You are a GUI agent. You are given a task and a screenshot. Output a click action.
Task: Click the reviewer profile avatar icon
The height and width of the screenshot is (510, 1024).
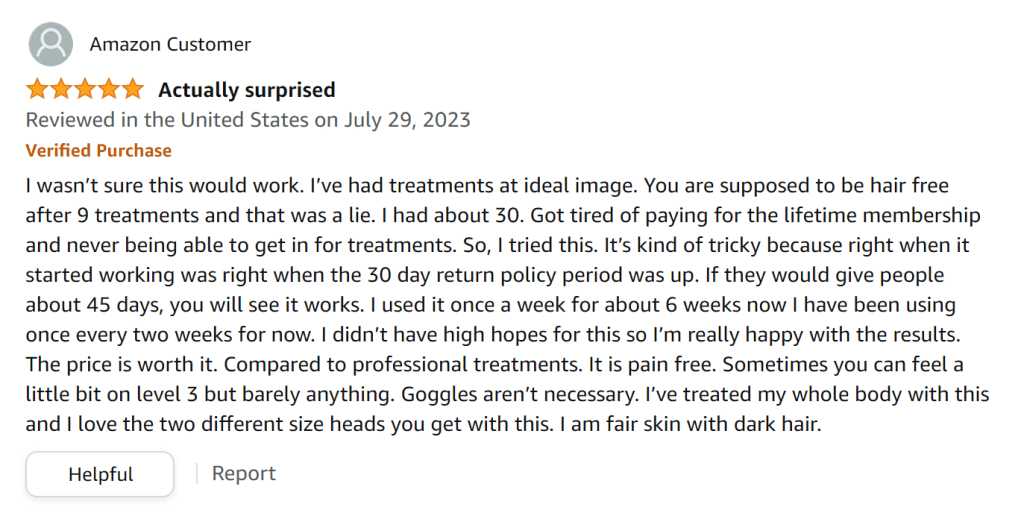(x=50, y=44)
